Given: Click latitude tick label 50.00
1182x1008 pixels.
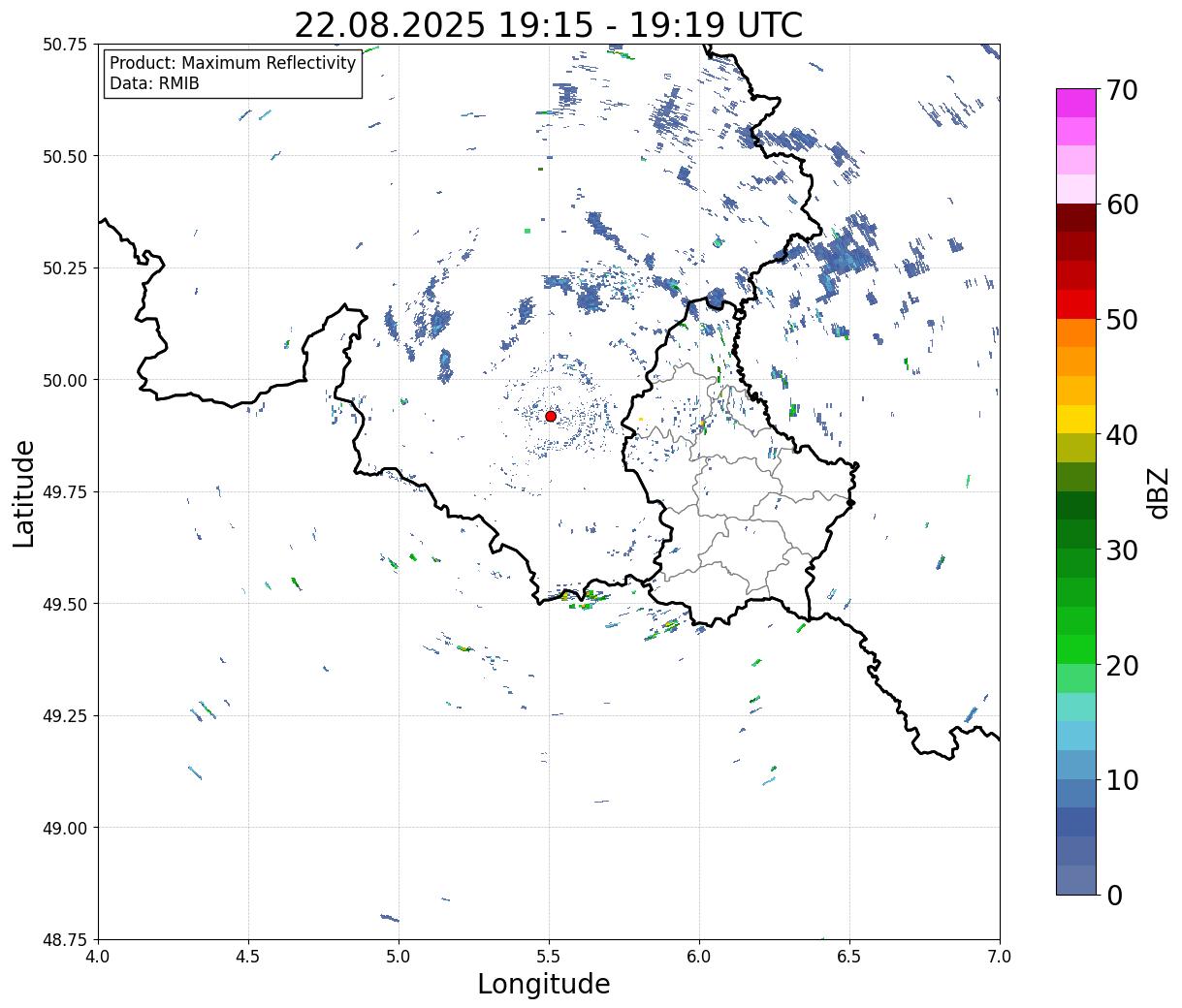Looking at the screenshot, I should click(x=65, y=380).
